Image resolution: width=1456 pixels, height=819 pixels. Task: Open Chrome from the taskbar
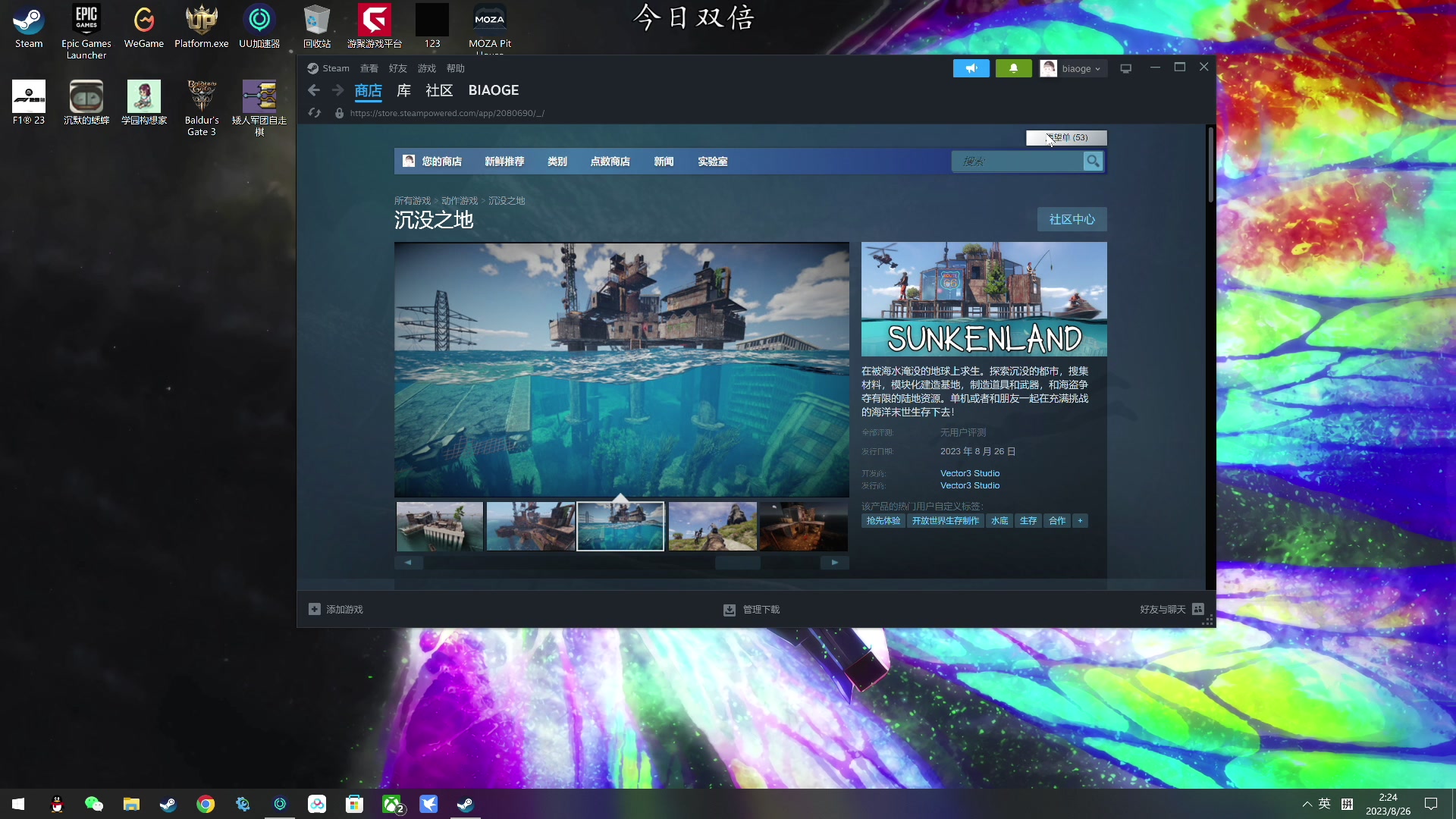(x=206, y=804)
